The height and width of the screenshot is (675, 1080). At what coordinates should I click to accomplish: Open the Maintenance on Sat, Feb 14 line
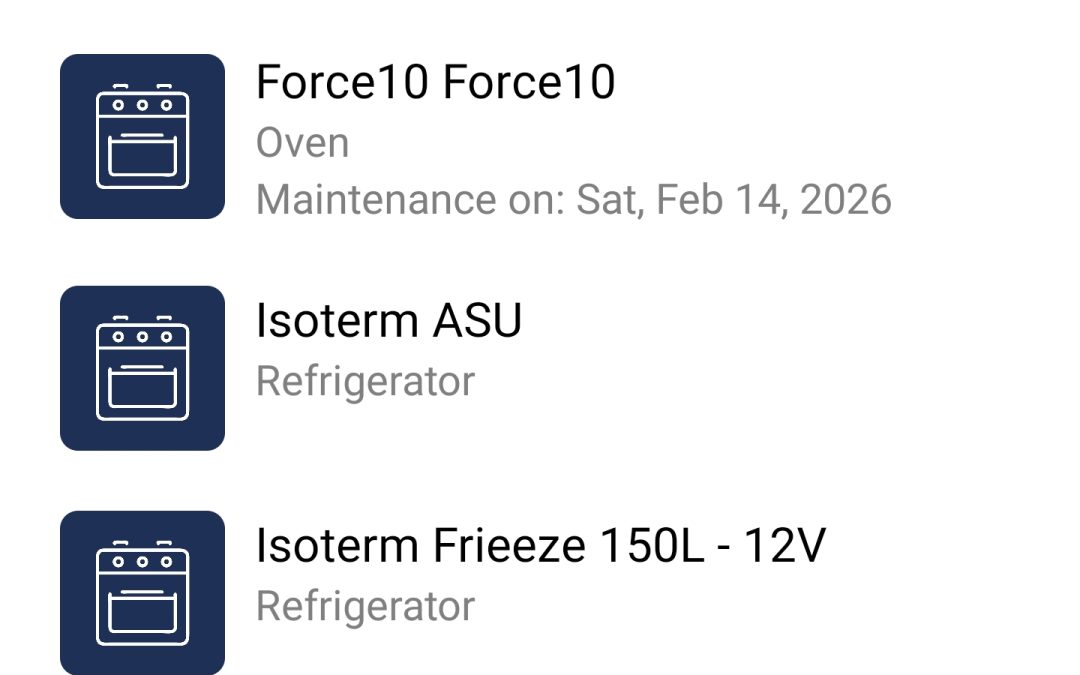tap(574, 200)
